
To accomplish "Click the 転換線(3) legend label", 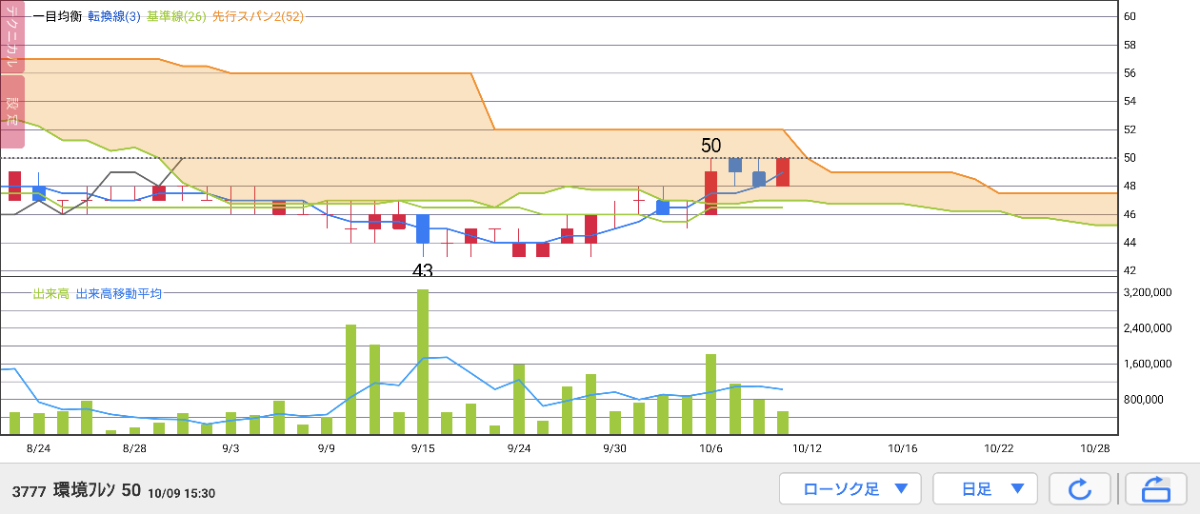I will pos(114,17).
